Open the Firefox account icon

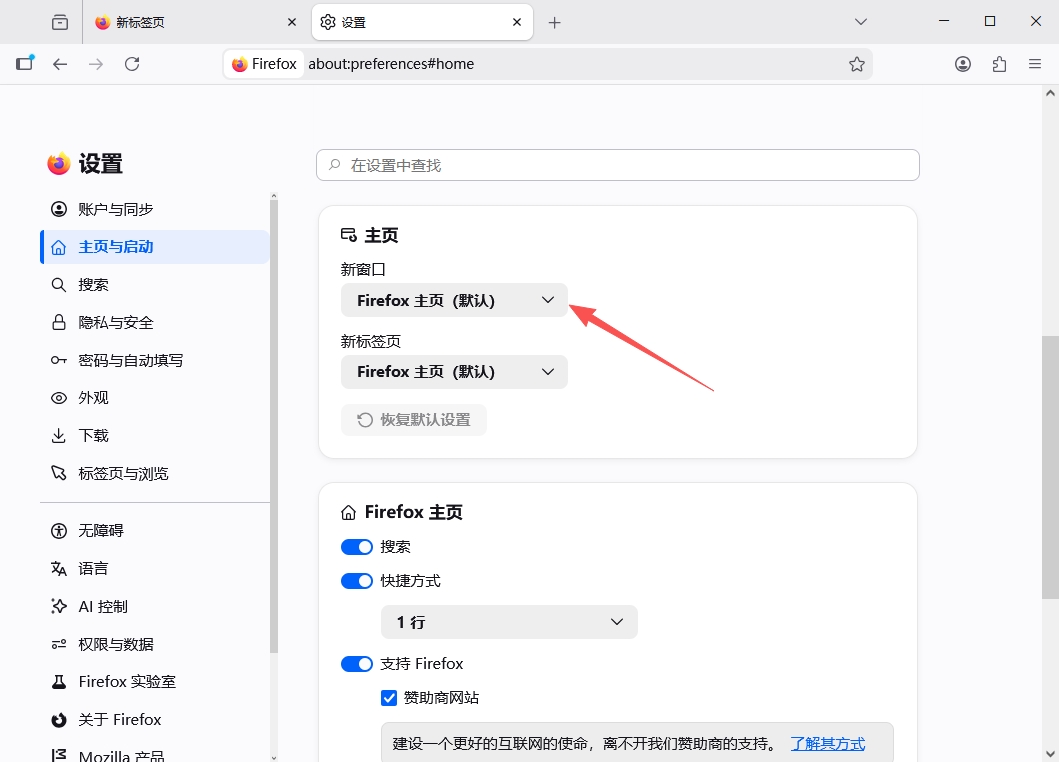[962, 64]
